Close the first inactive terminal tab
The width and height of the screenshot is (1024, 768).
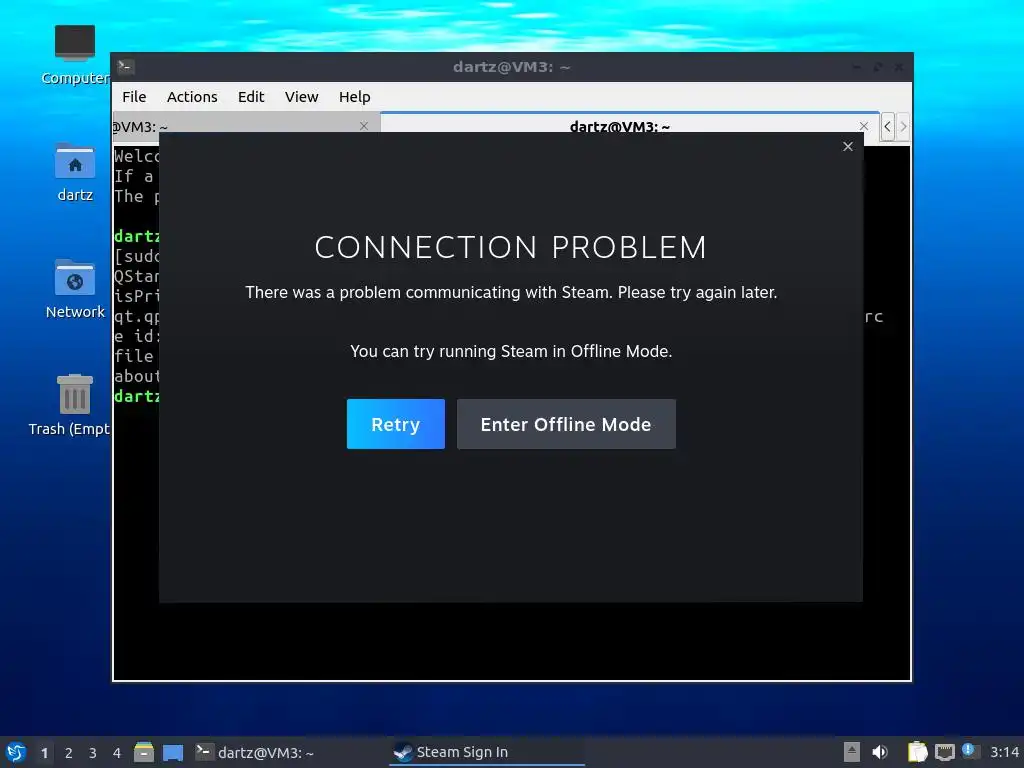tap(364, 126)
